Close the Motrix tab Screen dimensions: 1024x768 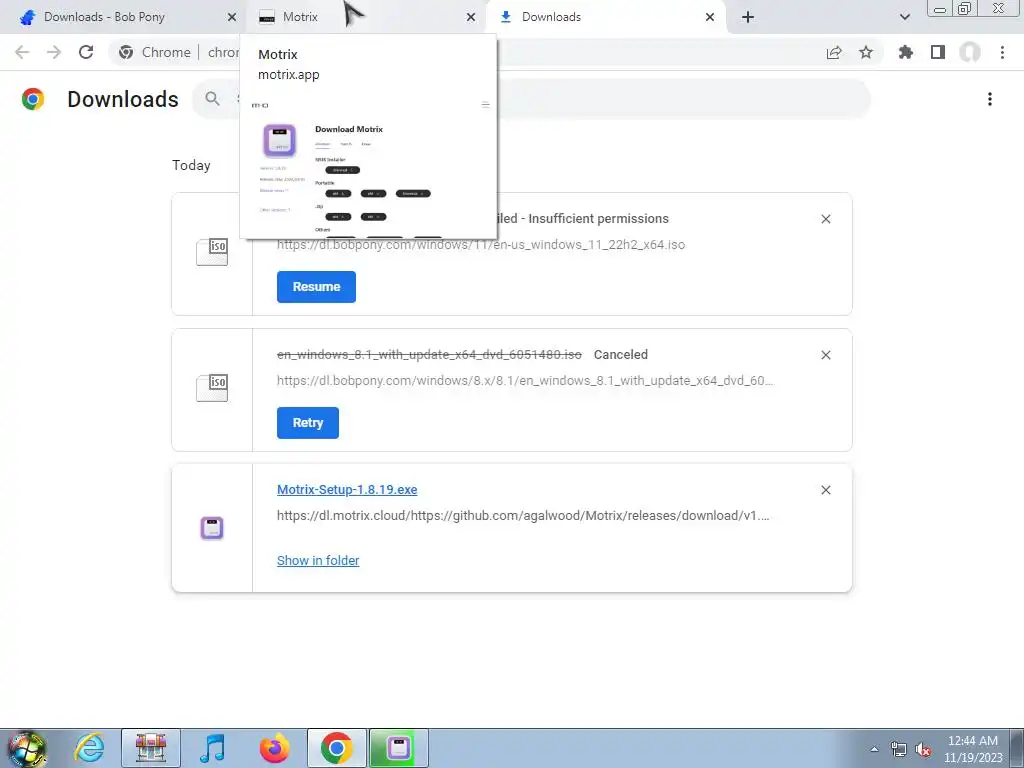click(x=471, y=18)
